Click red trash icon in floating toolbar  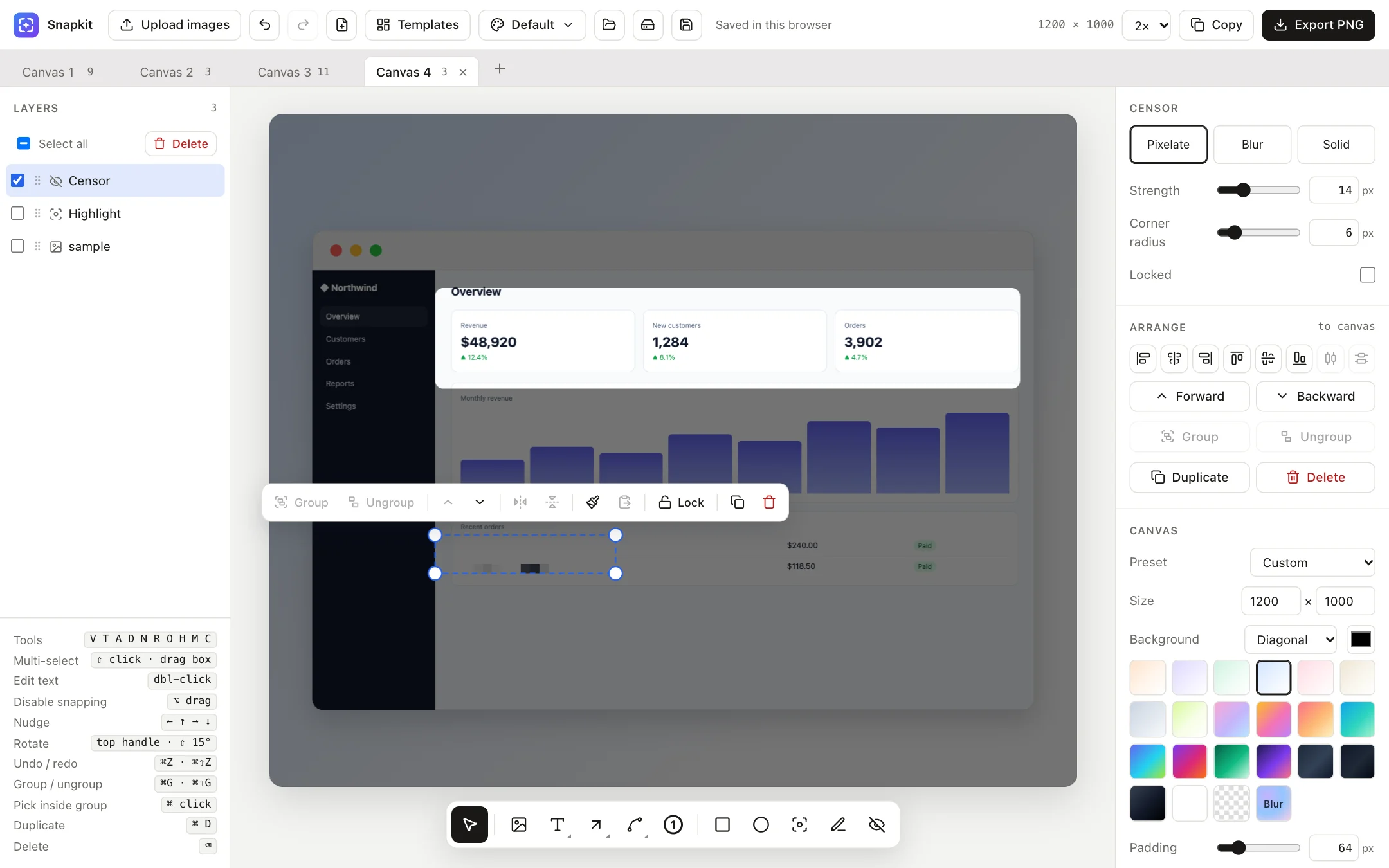pyautogui.click(x=769, y=502)
